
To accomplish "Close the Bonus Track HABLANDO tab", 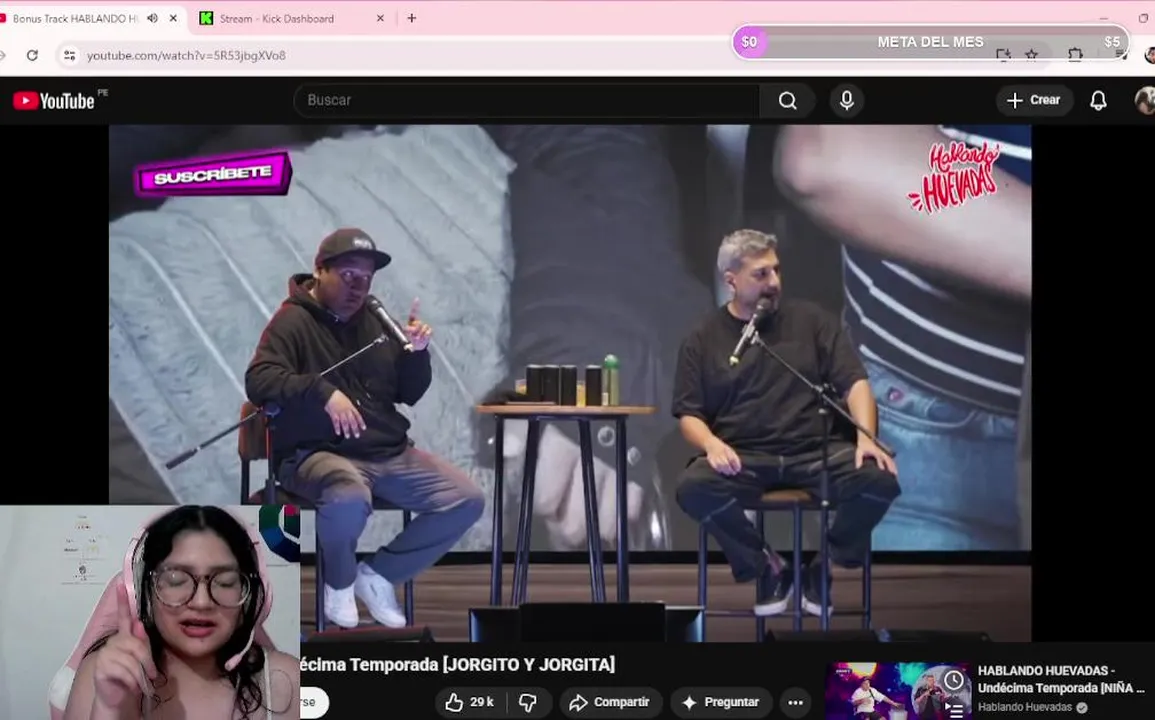I will (174, 18).
